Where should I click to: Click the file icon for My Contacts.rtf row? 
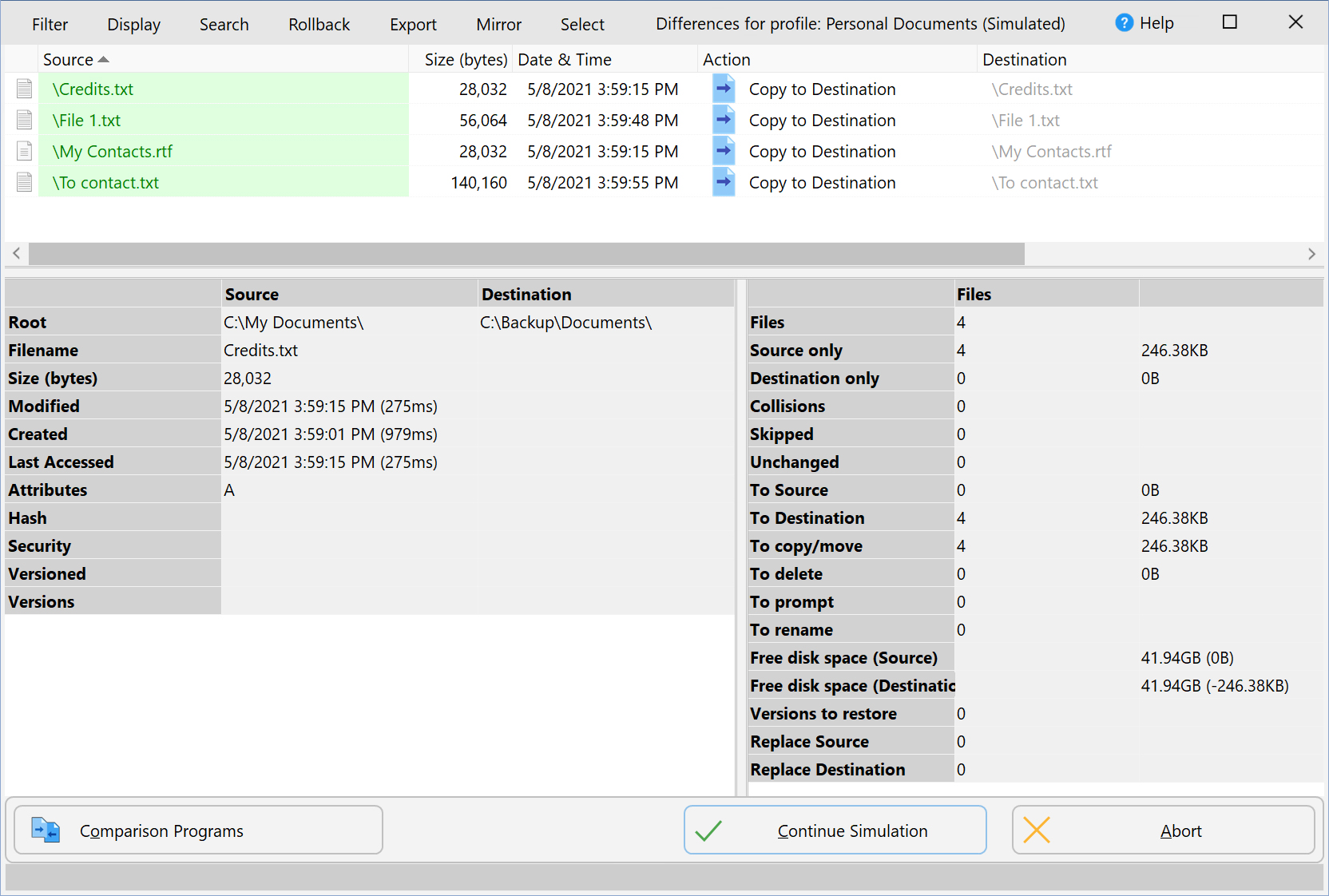25,151
